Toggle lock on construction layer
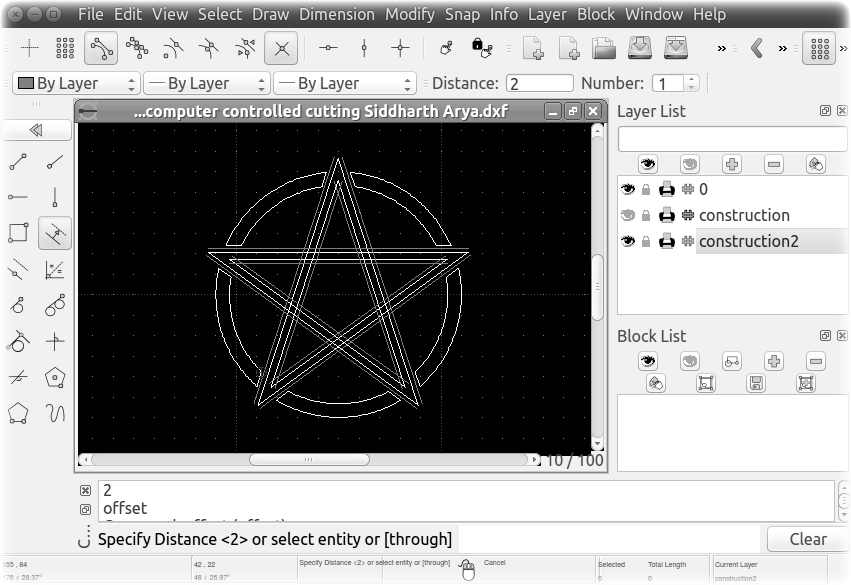 (x=646, y=215)
